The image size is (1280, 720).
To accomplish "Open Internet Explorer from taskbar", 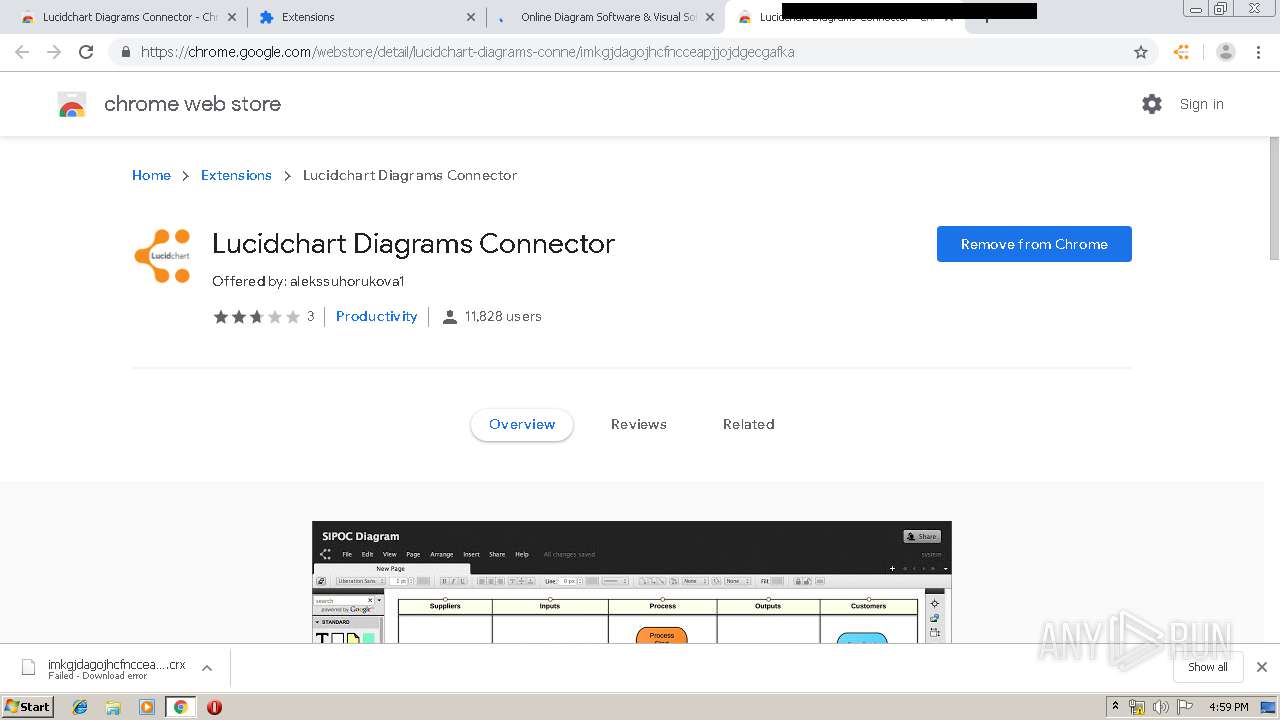I will tap(80, 707).
